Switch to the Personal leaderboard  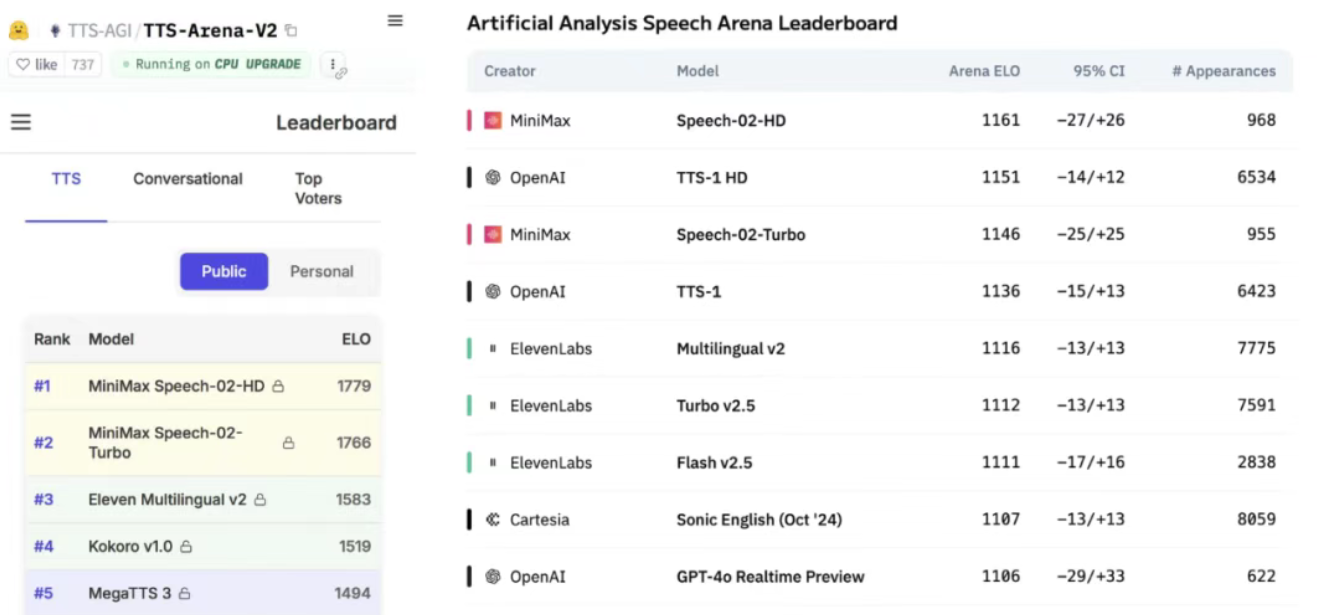(321, 271)
